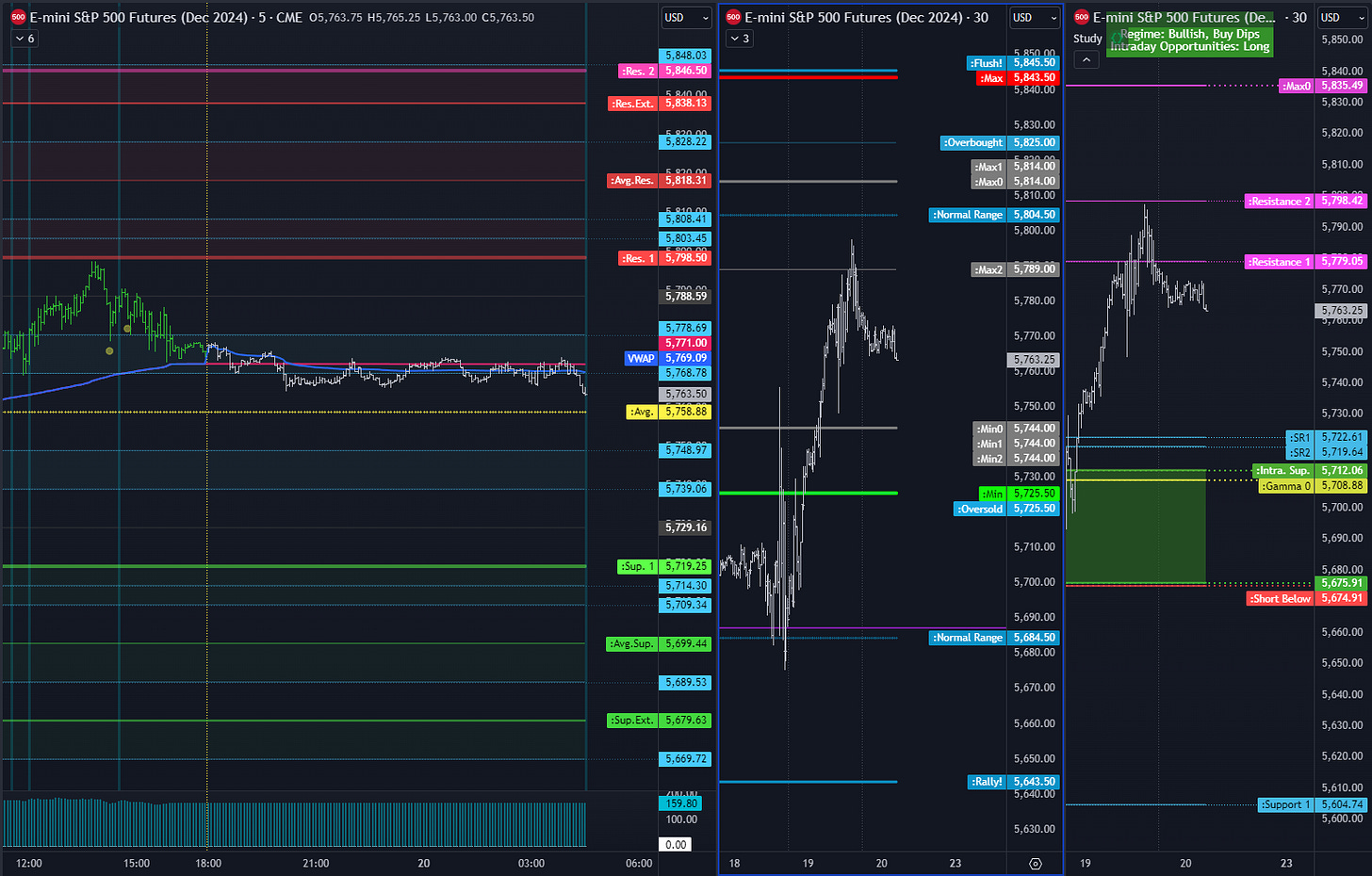Viewport: 1372px width, 876px height.
Task: Click the 23 date label on the middle chart axis
Action: point(955,864)
